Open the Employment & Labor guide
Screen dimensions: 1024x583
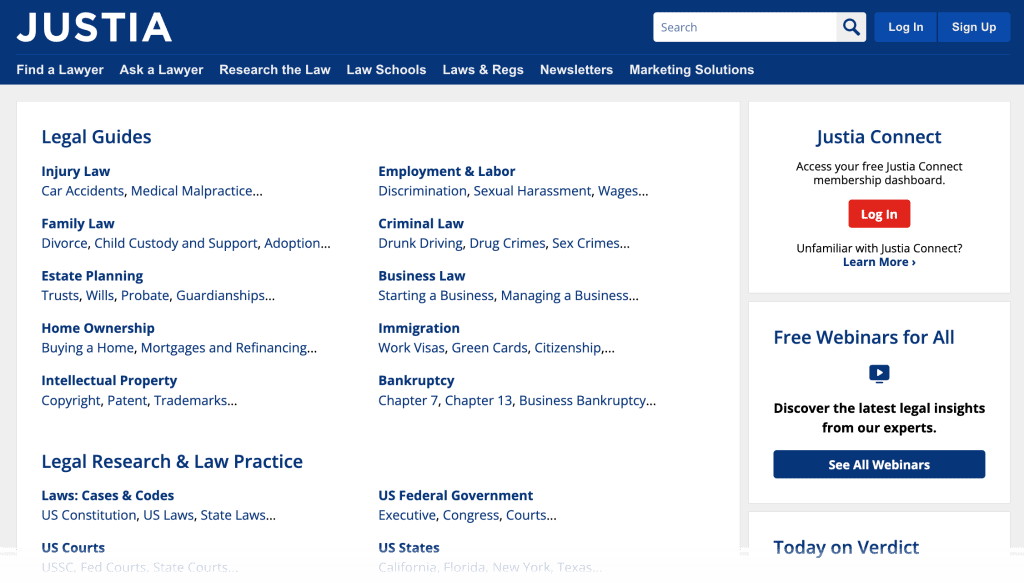[x=447, y=171]
